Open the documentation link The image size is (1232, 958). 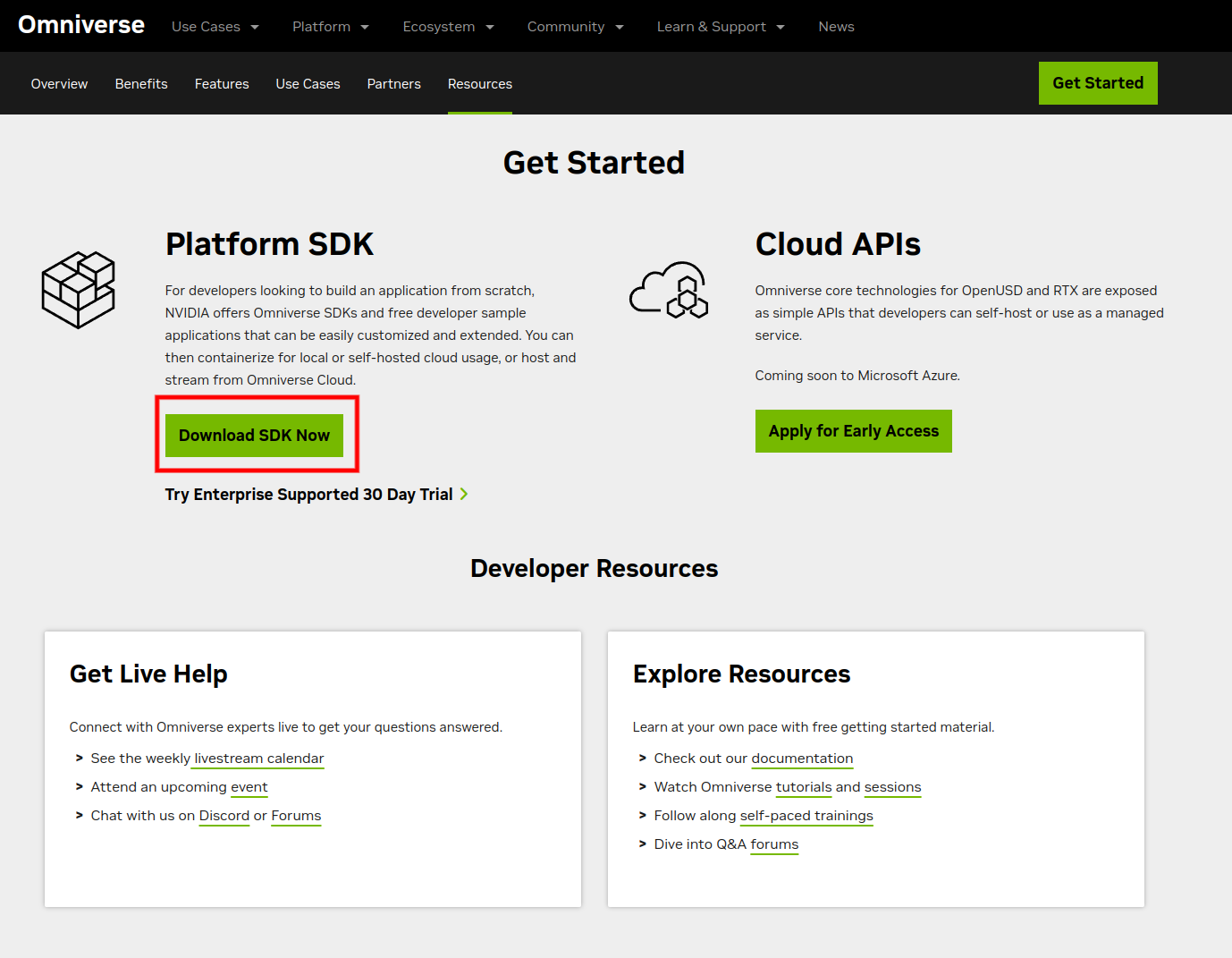click(802, 759)
